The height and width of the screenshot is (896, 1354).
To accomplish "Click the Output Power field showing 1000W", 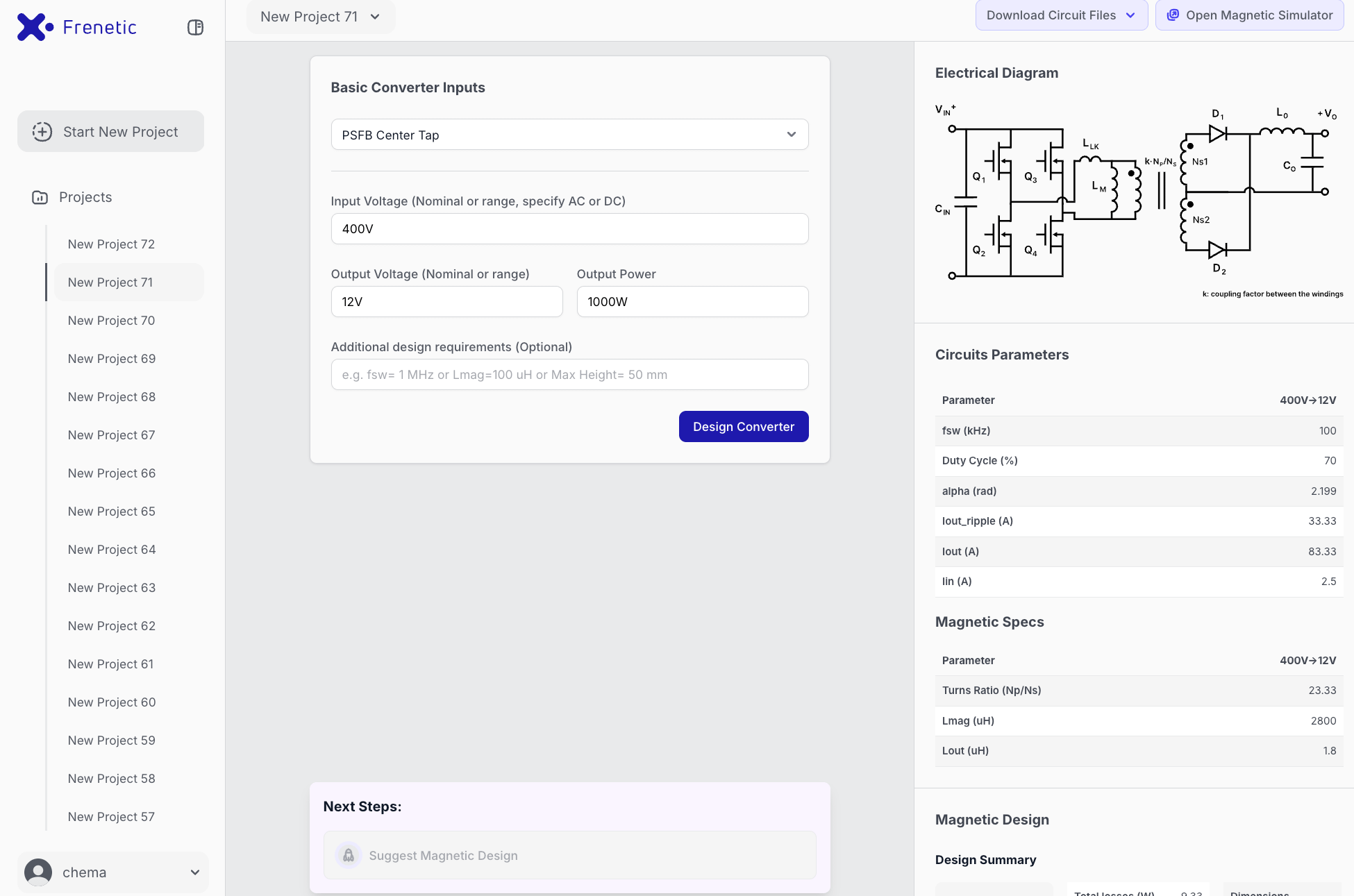I will tap(692, 301).
